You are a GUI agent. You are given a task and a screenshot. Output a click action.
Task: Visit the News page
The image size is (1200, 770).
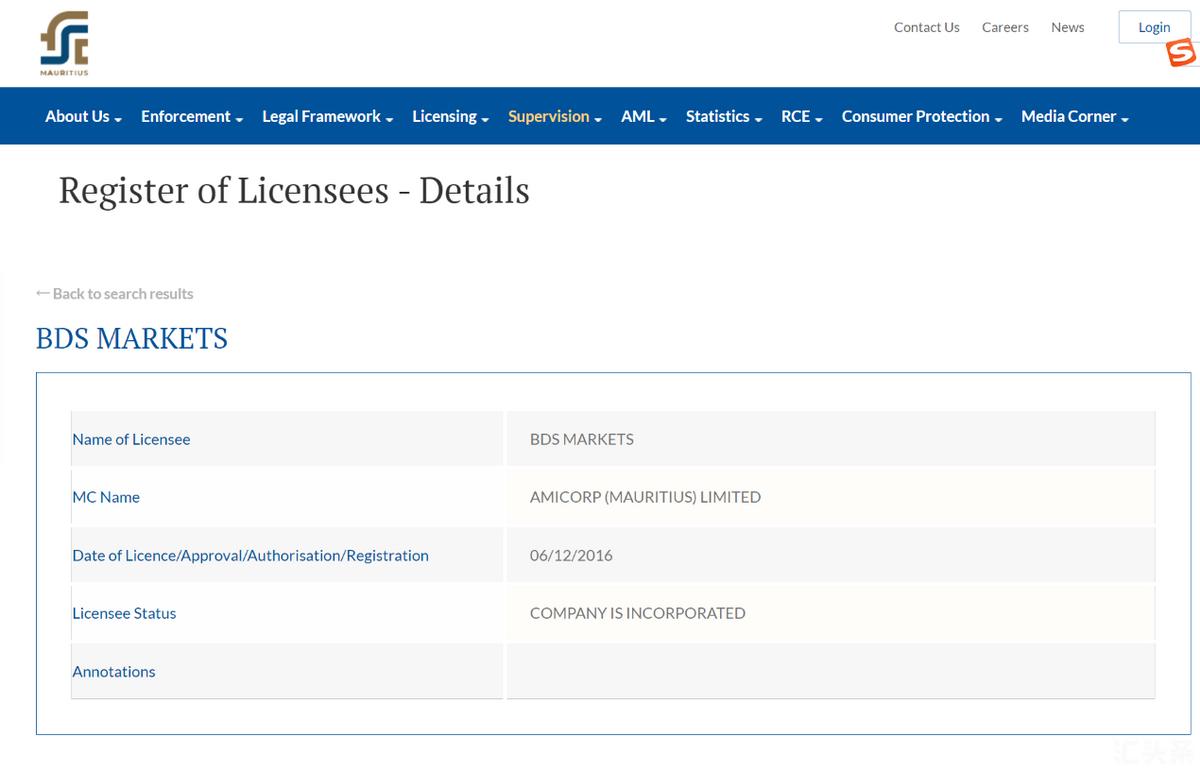[x=1067, y=27]
